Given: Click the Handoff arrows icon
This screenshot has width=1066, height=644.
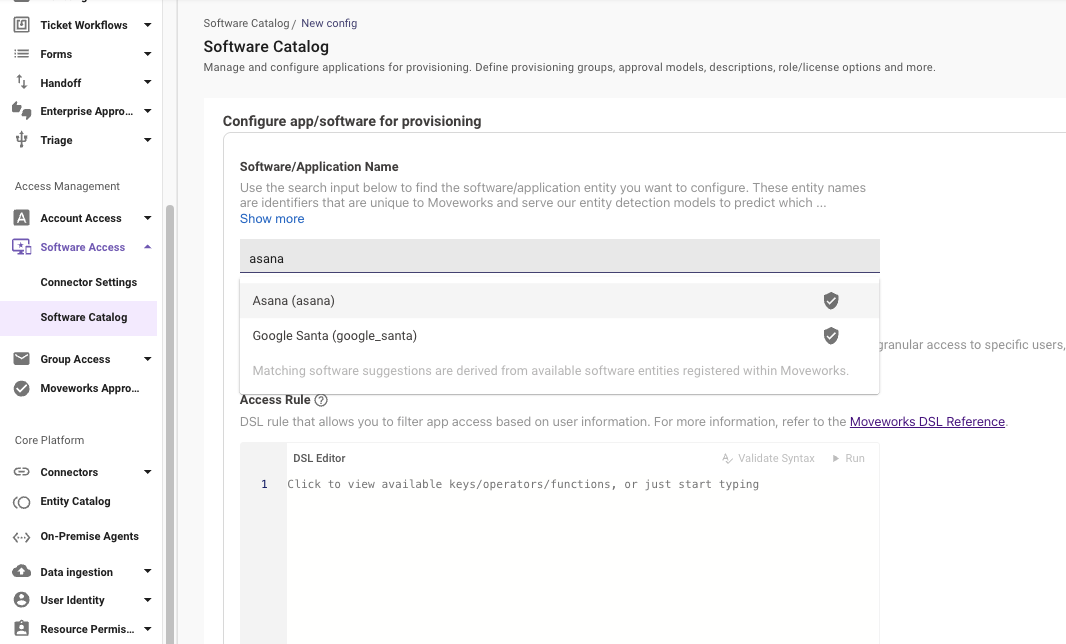Looking at the screenshot, I should click(x=21, y=83).
